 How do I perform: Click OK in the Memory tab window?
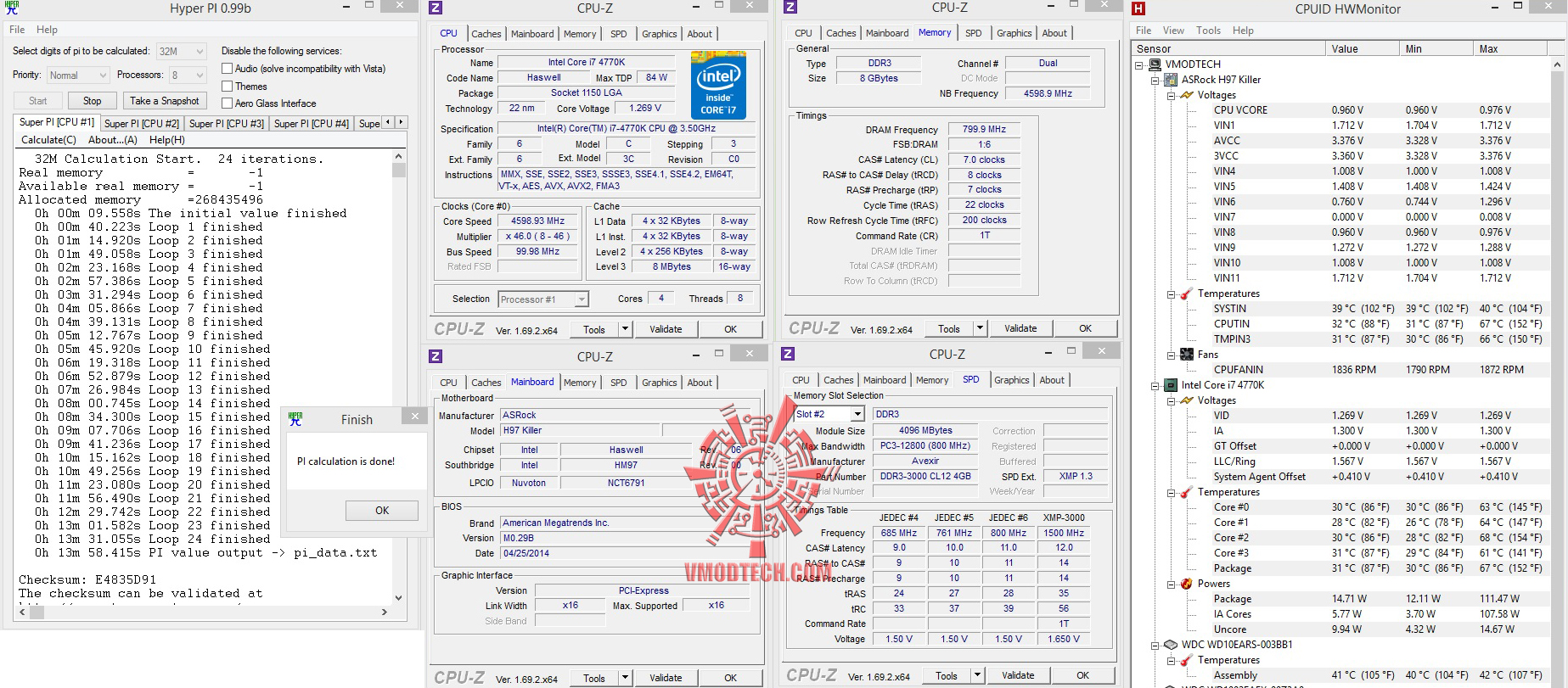click(x=1085, y=328)
